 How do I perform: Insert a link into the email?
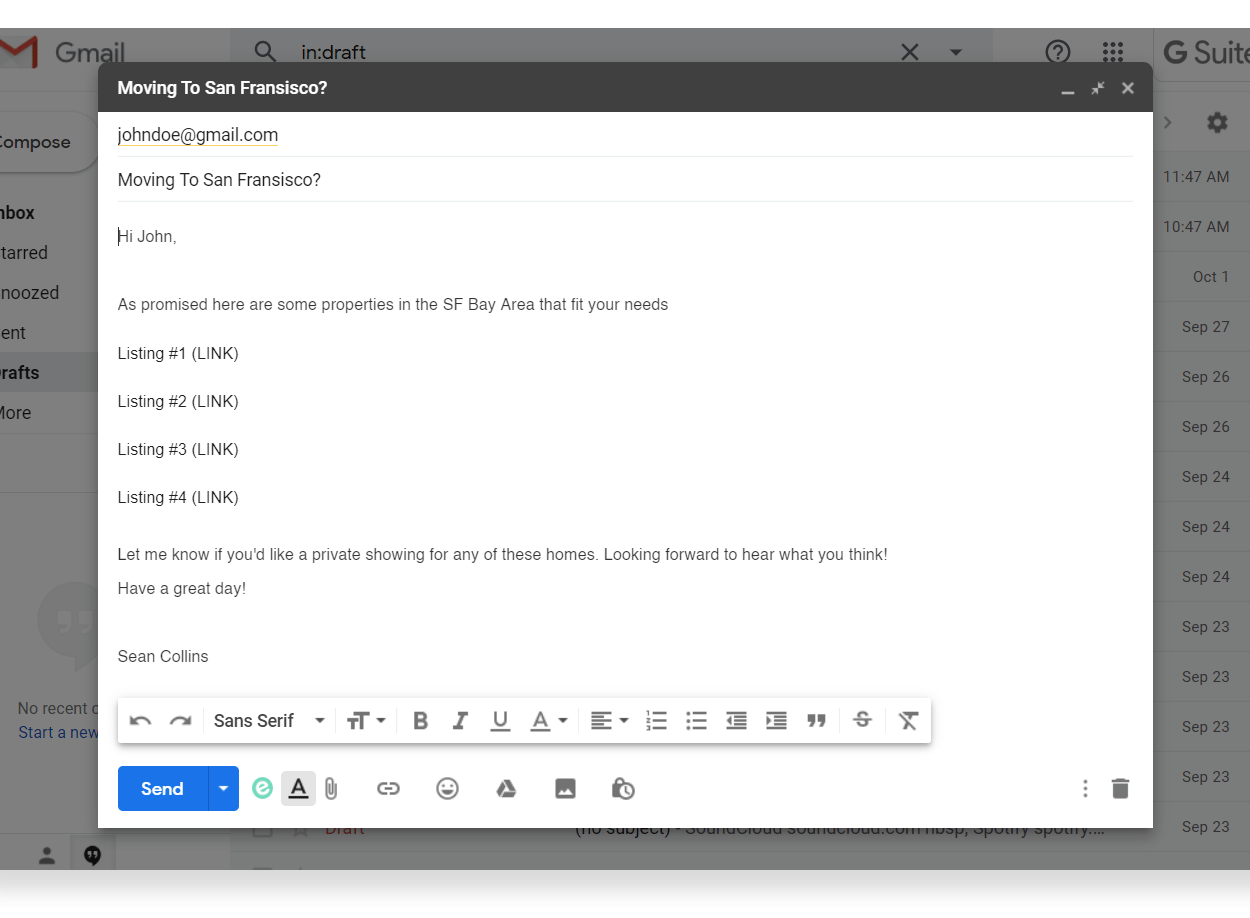point(388,788)
